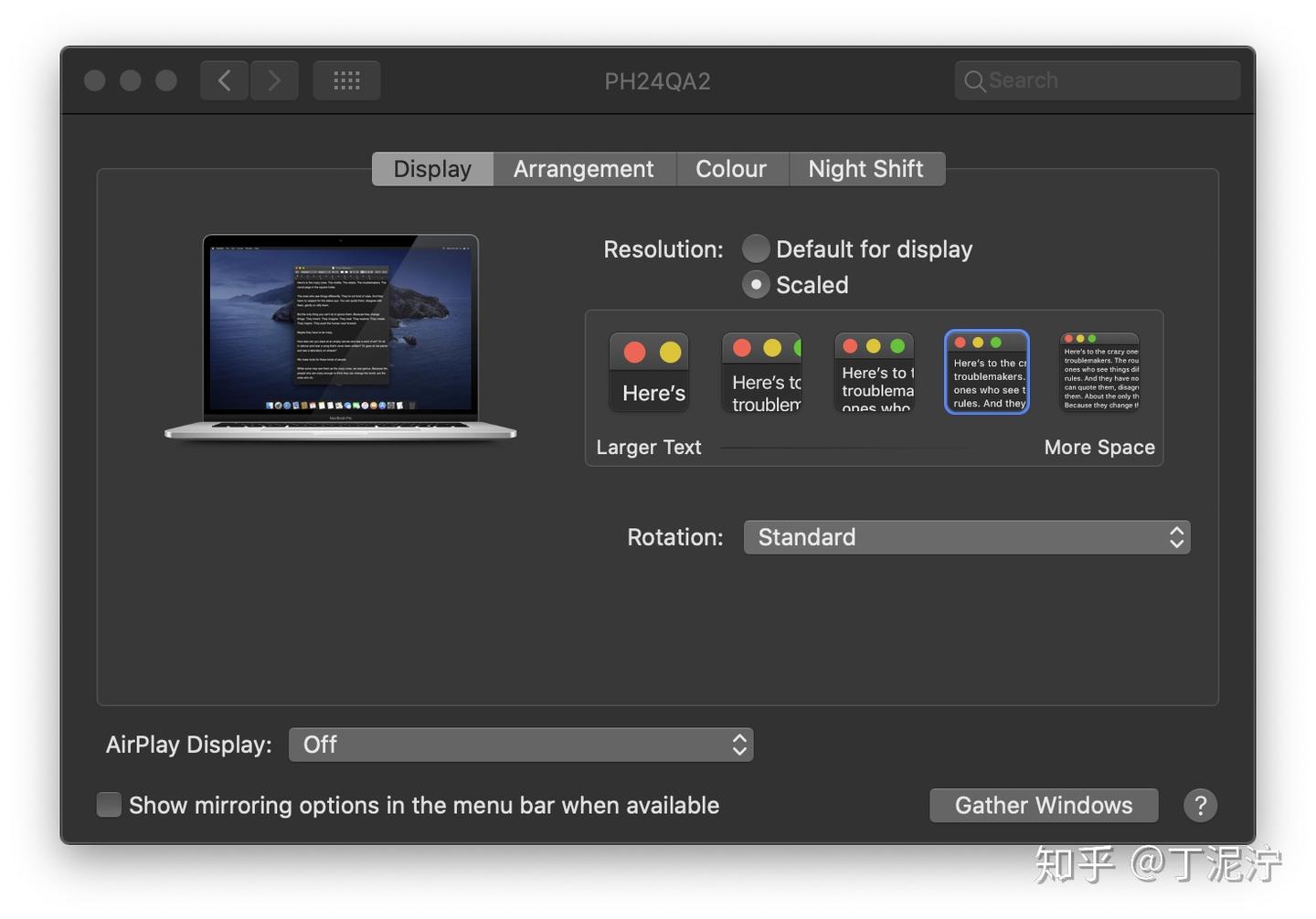Open the Night Shift tab
1316x919 pixels.
pyautogui.click(x=865, y=169)
